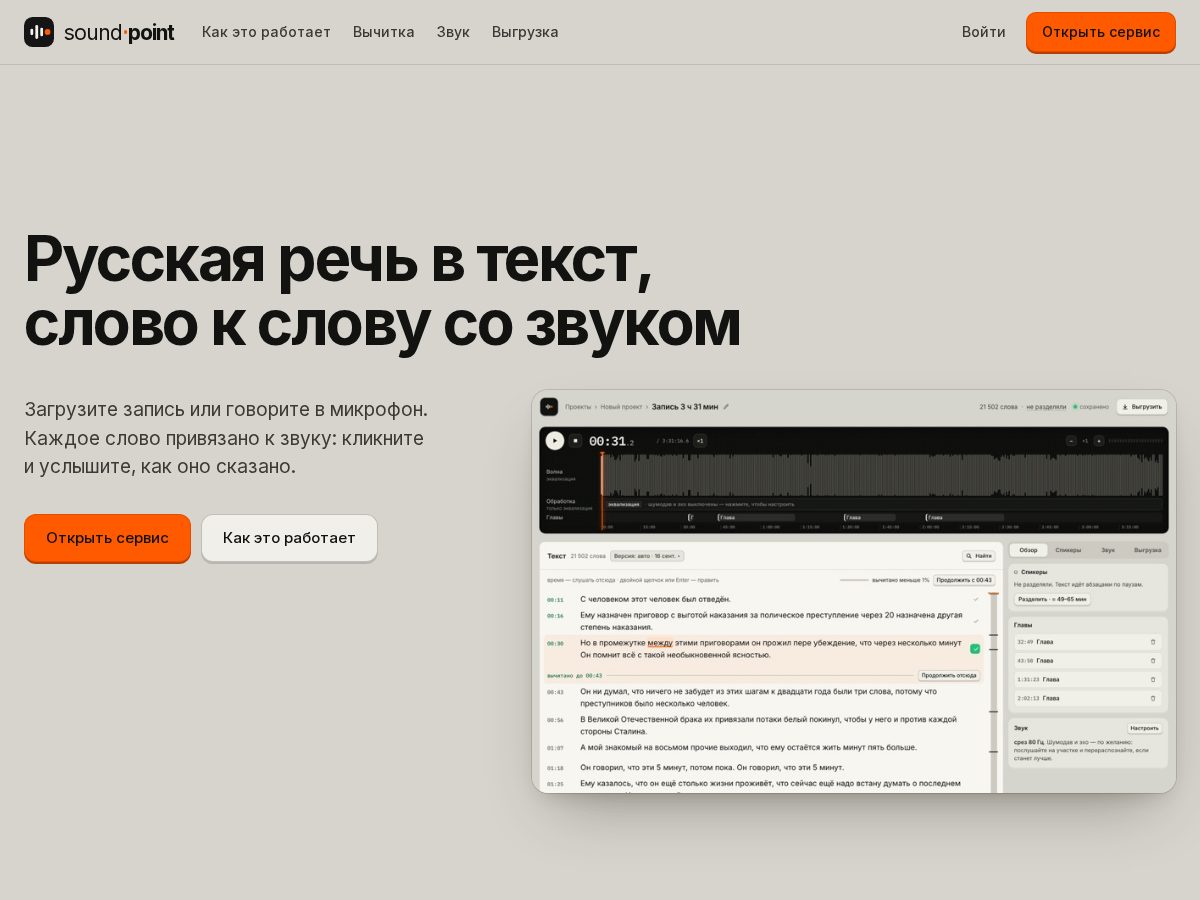Click the «Войти» login link

pyautogui.click(x=984, y=32)
